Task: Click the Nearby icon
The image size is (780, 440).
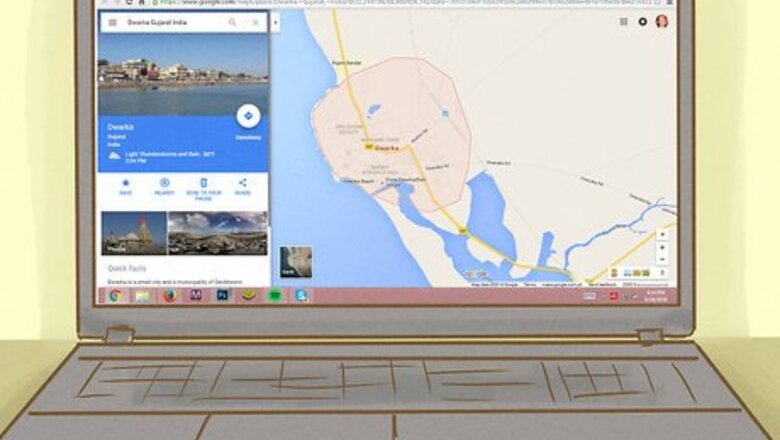Action: click(165, 183)
